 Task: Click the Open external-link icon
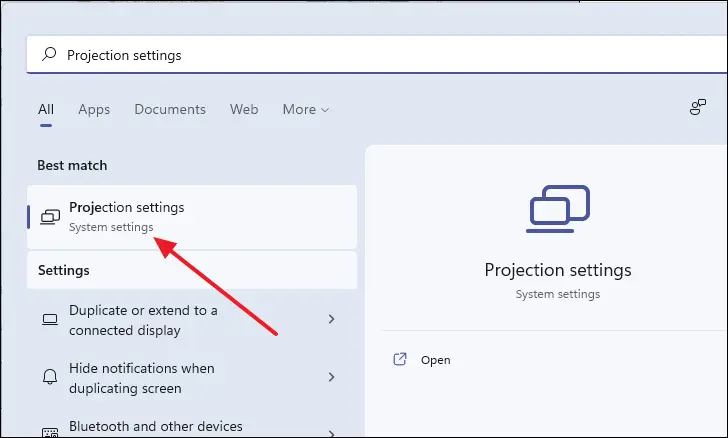pos(400,359)
